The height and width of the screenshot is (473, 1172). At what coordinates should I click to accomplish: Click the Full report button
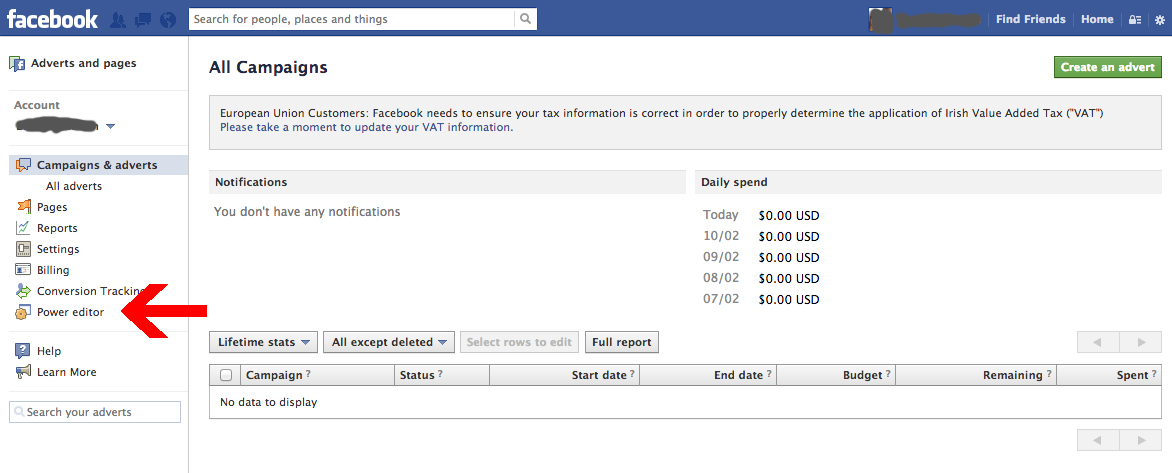pos(622,342)
